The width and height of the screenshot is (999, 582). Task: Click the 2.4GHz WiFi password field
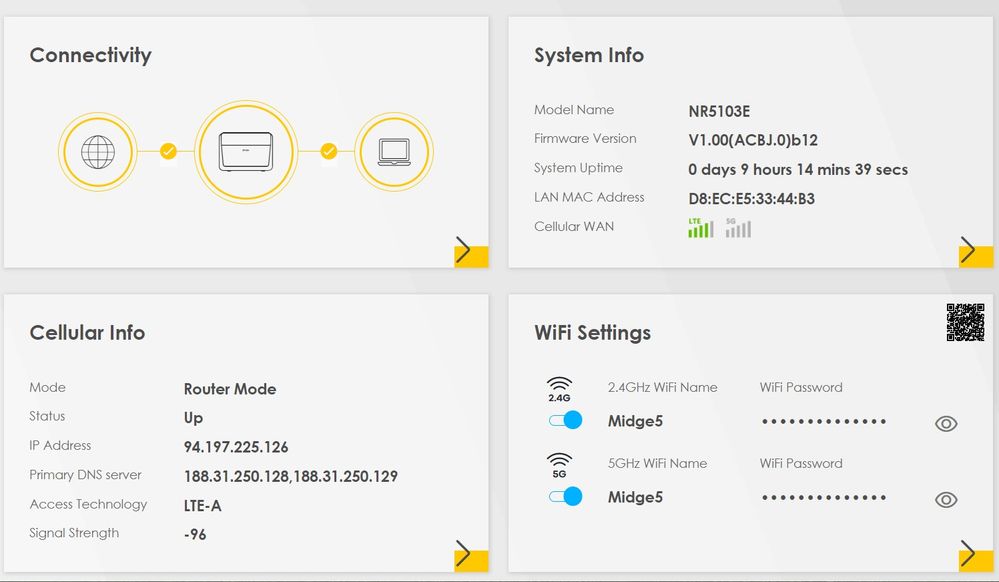point(824,422)
